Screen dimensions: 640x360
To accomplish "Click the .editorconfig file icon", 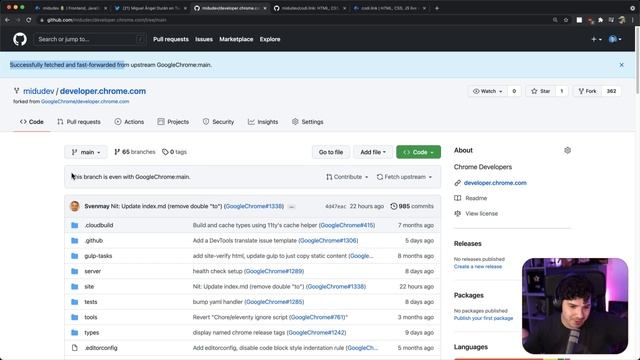I will click(x=75, y=348).
